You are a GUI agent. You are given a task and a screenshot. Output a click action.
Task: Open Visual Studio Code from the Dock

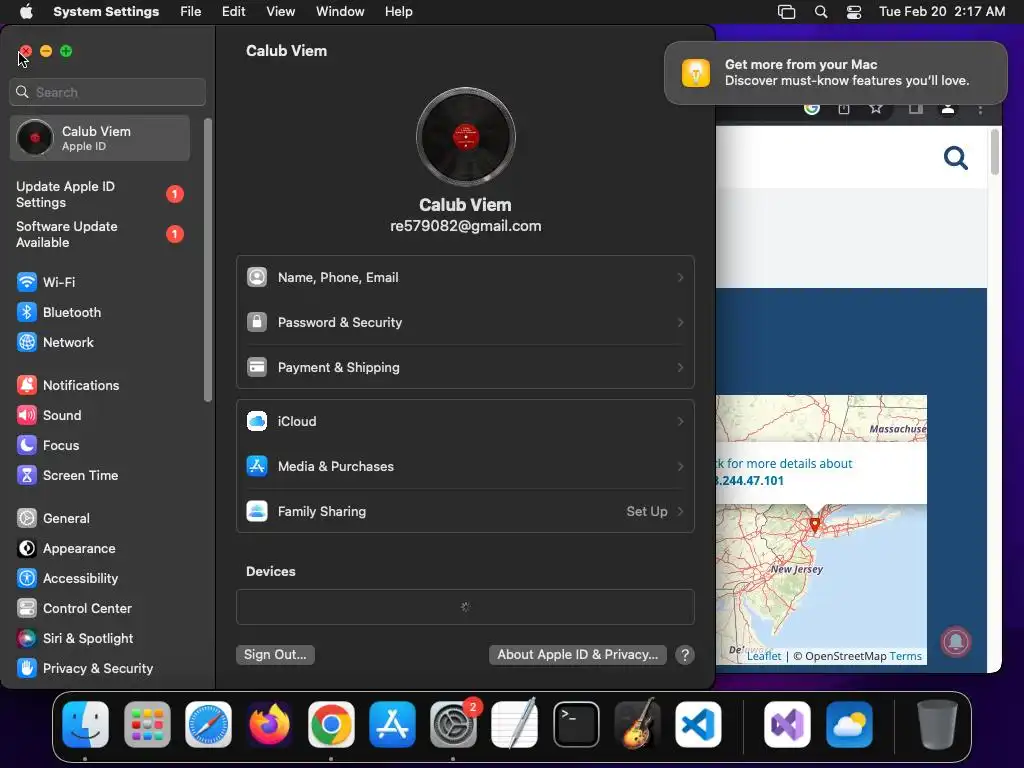[x=698, y=724]
